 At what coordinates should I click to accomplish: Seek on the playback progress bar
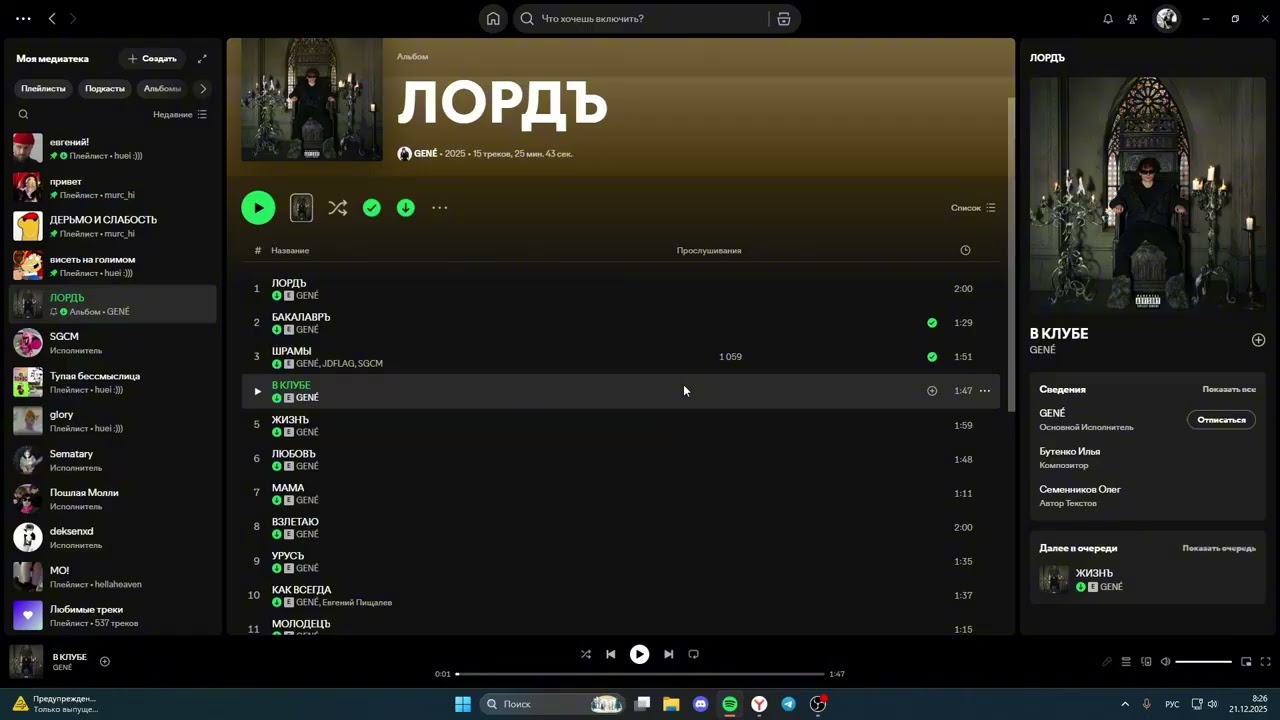click(640, 674)
